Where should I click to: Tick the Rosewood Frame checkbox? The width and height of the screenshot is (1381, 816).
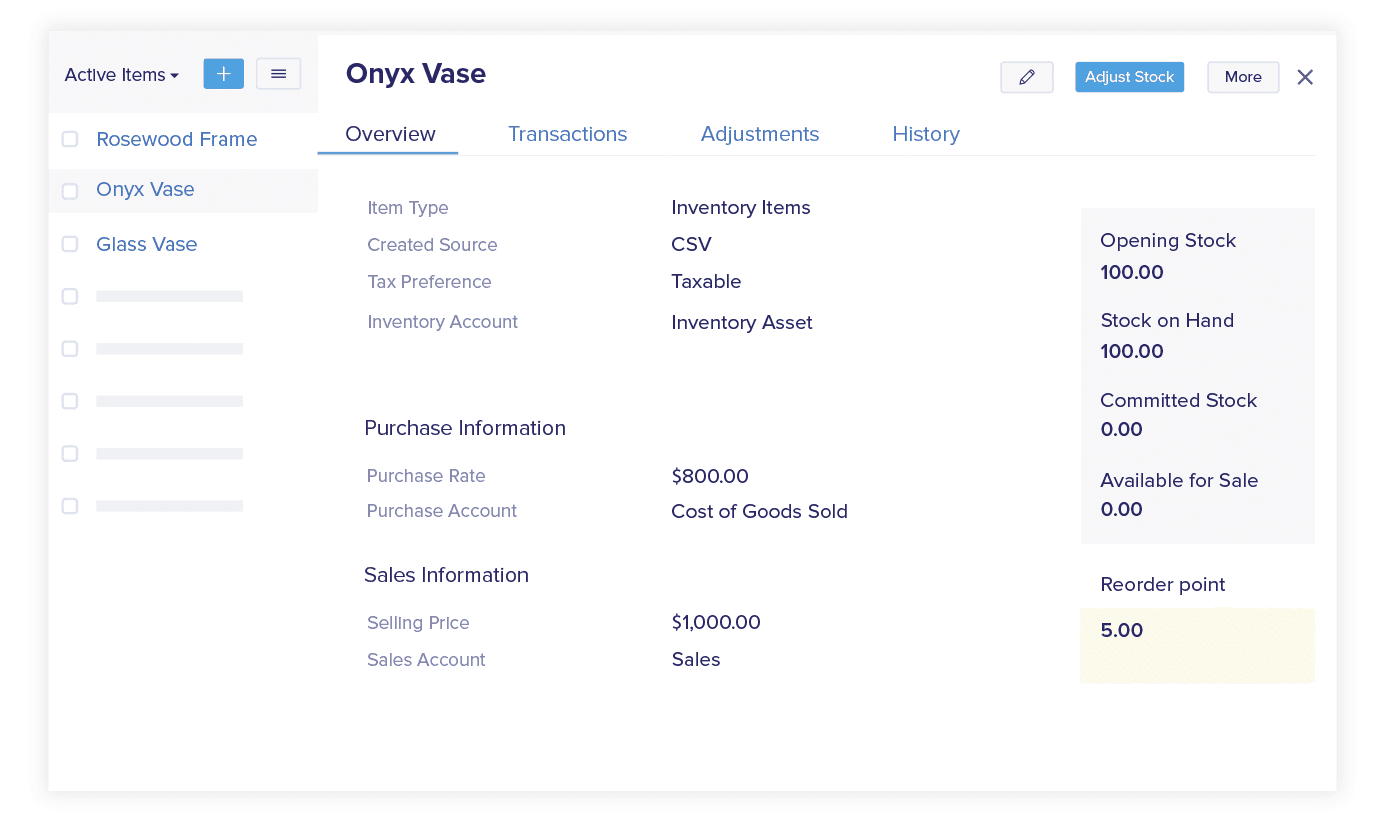pyautogui.click(x=70, y=139)
